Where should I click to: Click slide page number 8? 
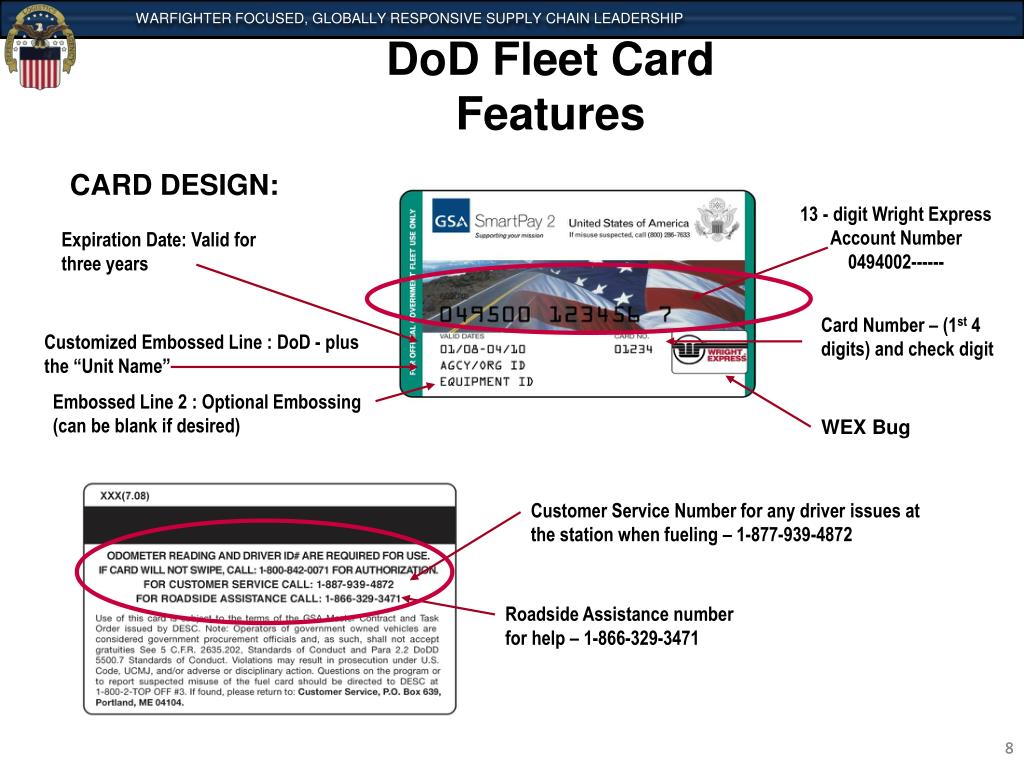1009,748
